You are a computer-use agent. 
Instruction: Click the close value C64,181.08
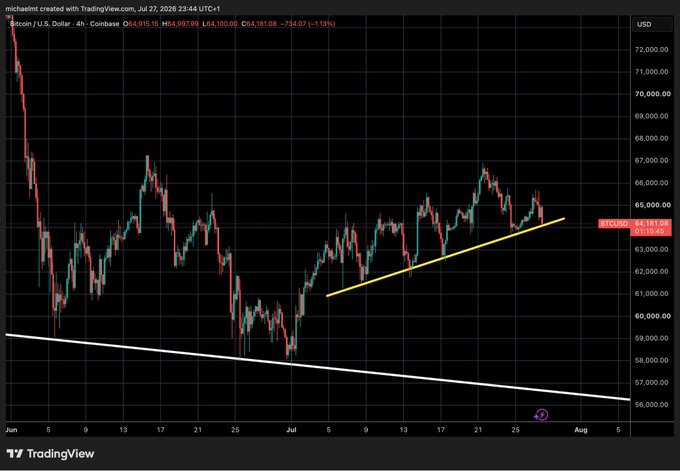click(x=259, y=24)
